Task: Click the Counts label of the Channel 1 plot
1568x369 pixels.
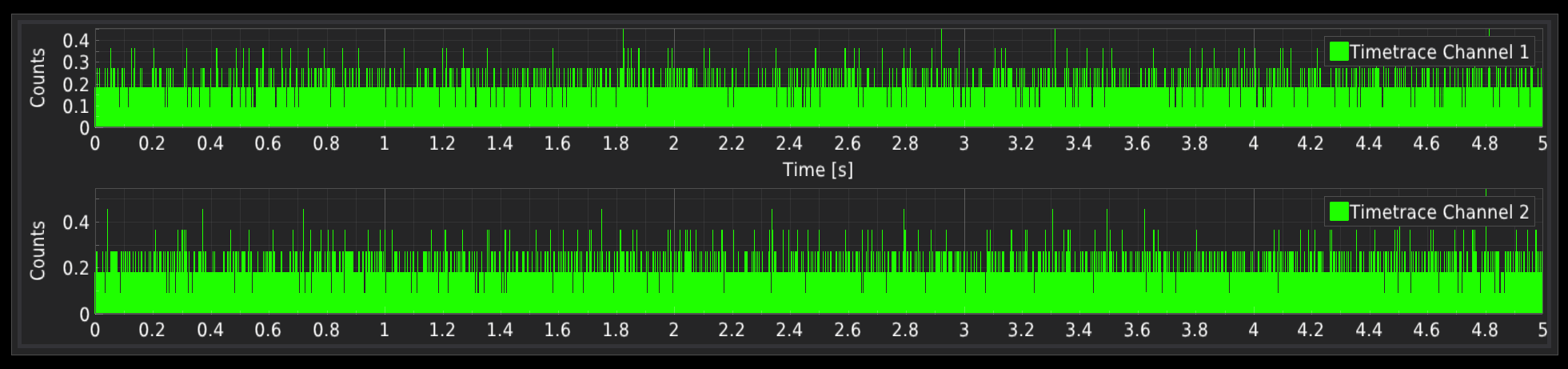Action: (x=38, y=78)
